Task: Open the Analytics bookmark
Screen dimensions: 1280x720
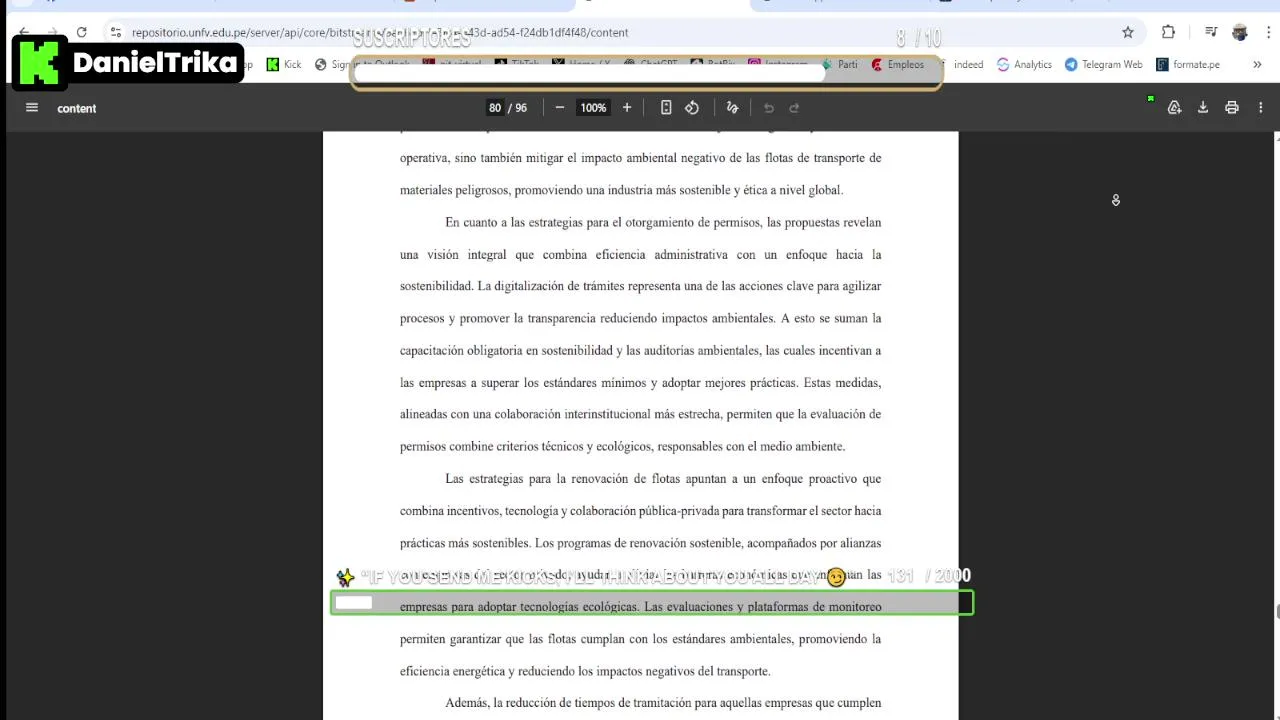Action: 1024,64
